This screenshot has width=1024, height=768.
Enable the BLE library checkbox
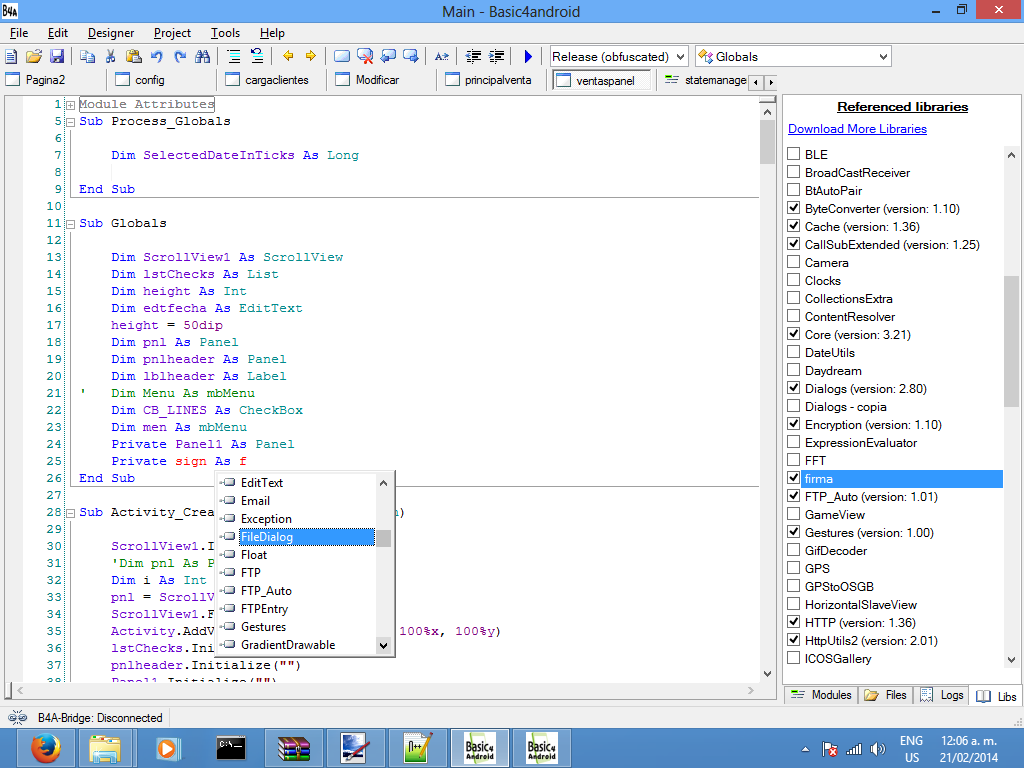794,155
